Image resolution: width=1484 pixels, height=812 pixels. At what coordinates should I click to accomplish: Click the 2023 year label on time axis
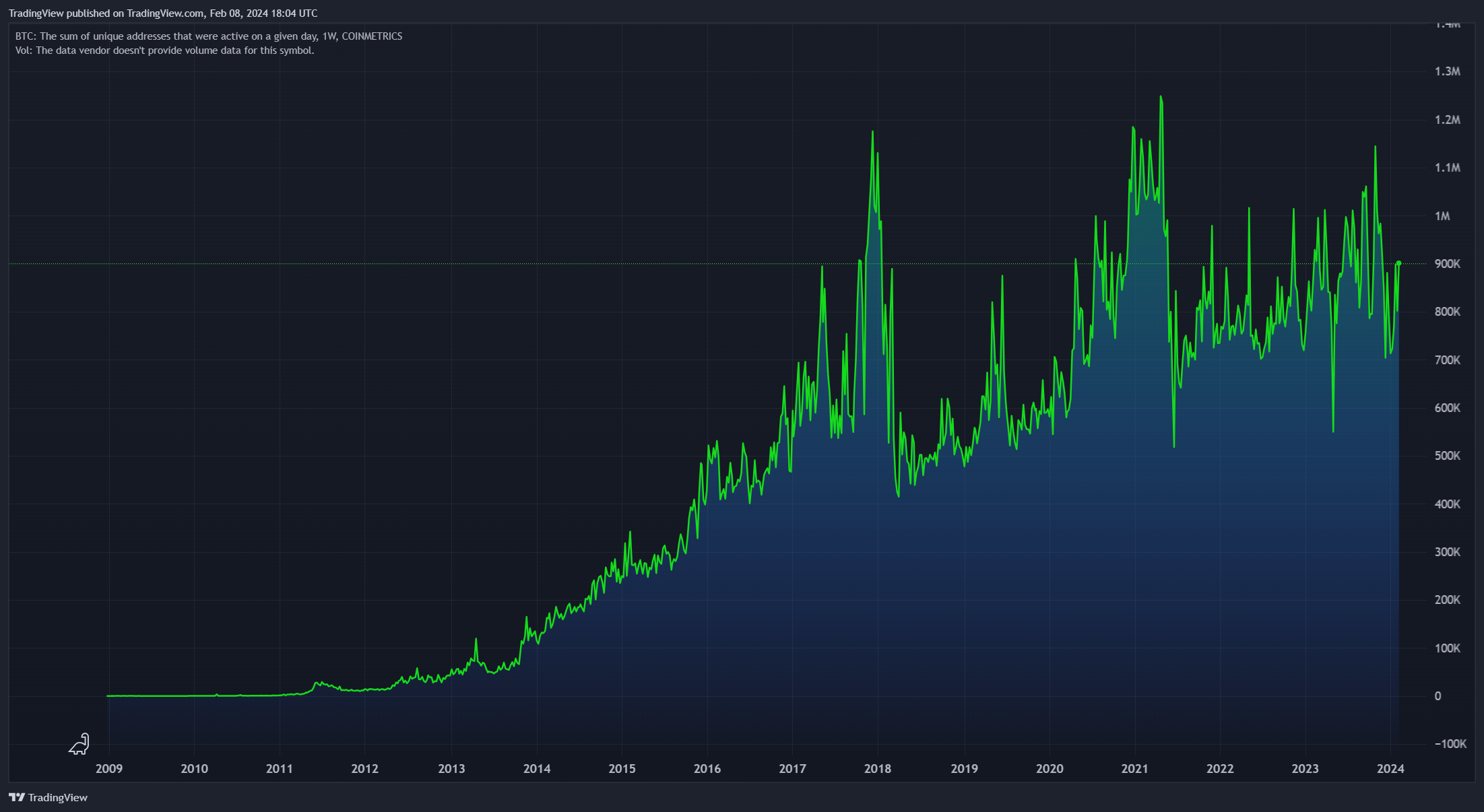(1305, 768)
